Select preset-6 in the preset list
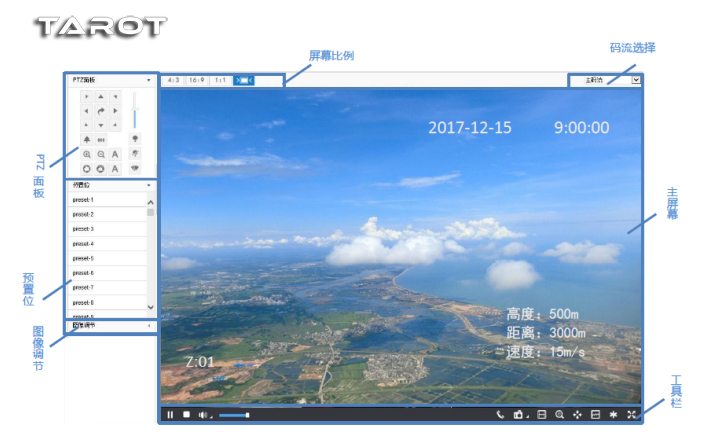This screenshot has width=720, height=440. [107, 273]
